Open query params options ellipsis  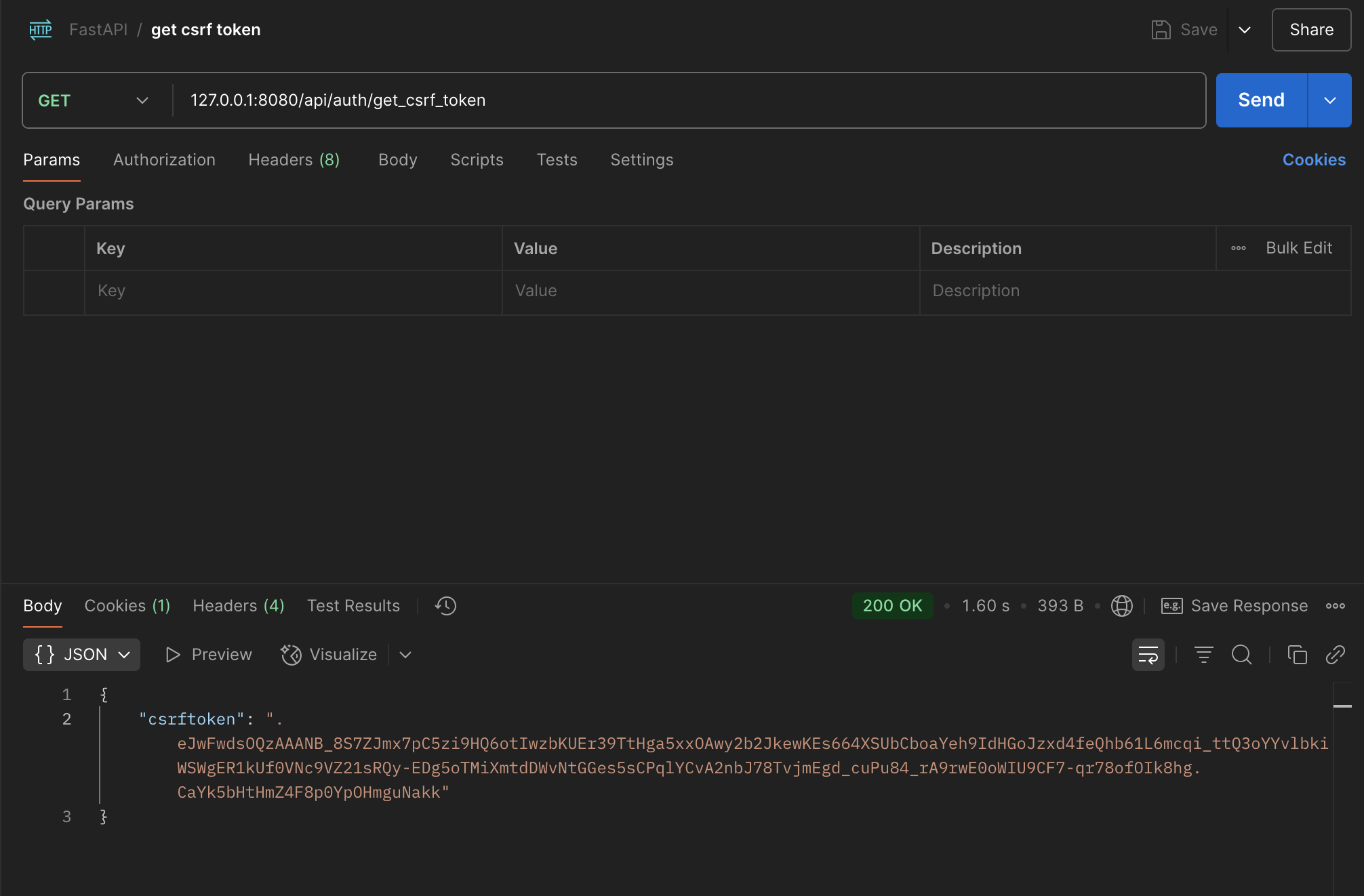point(1238,248)
